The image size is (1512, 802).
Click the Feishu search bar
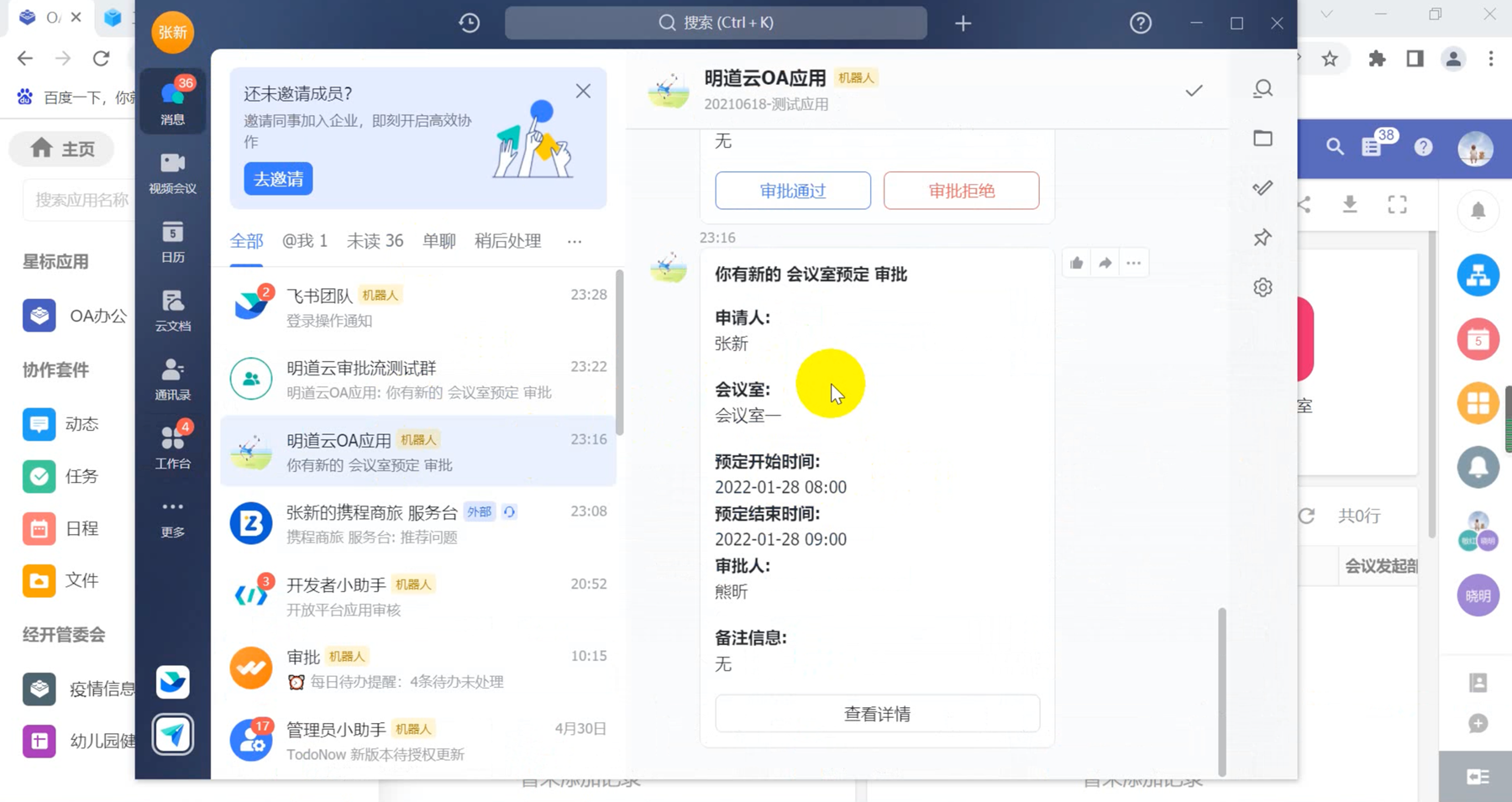pos(716,23)
